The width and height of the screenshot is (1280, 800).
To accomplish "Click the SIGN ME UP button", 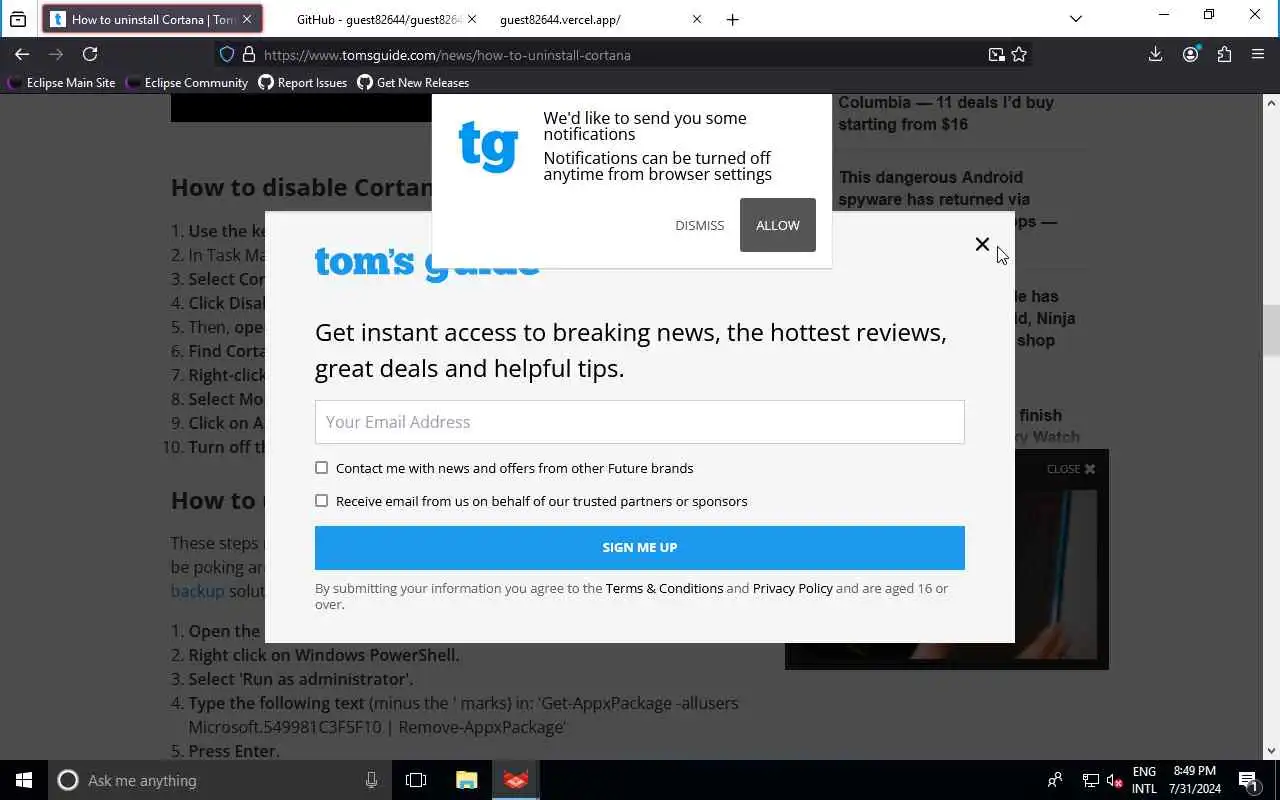I will [x=639, y=547].
